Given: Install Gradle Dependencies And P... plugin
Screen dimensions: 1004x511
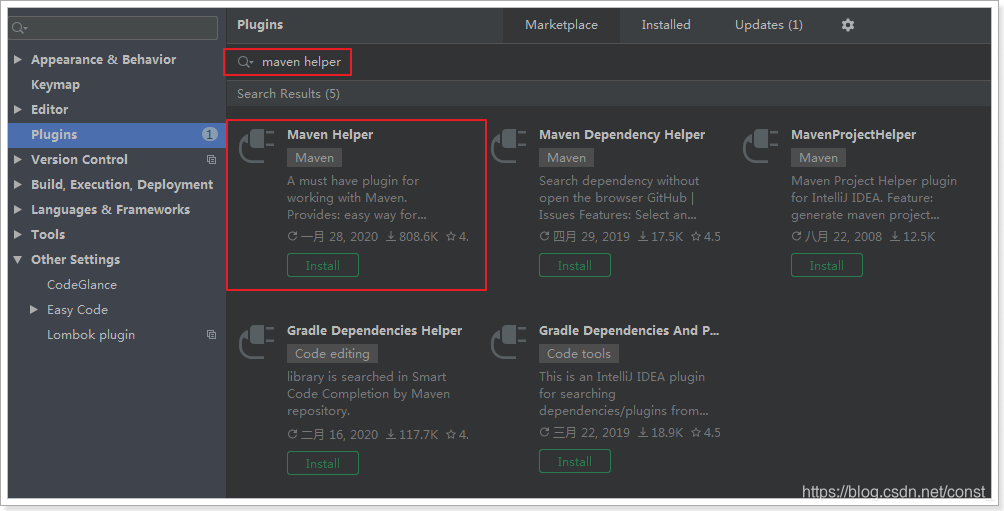Looking at the screenshot, I should pos(574,462).
